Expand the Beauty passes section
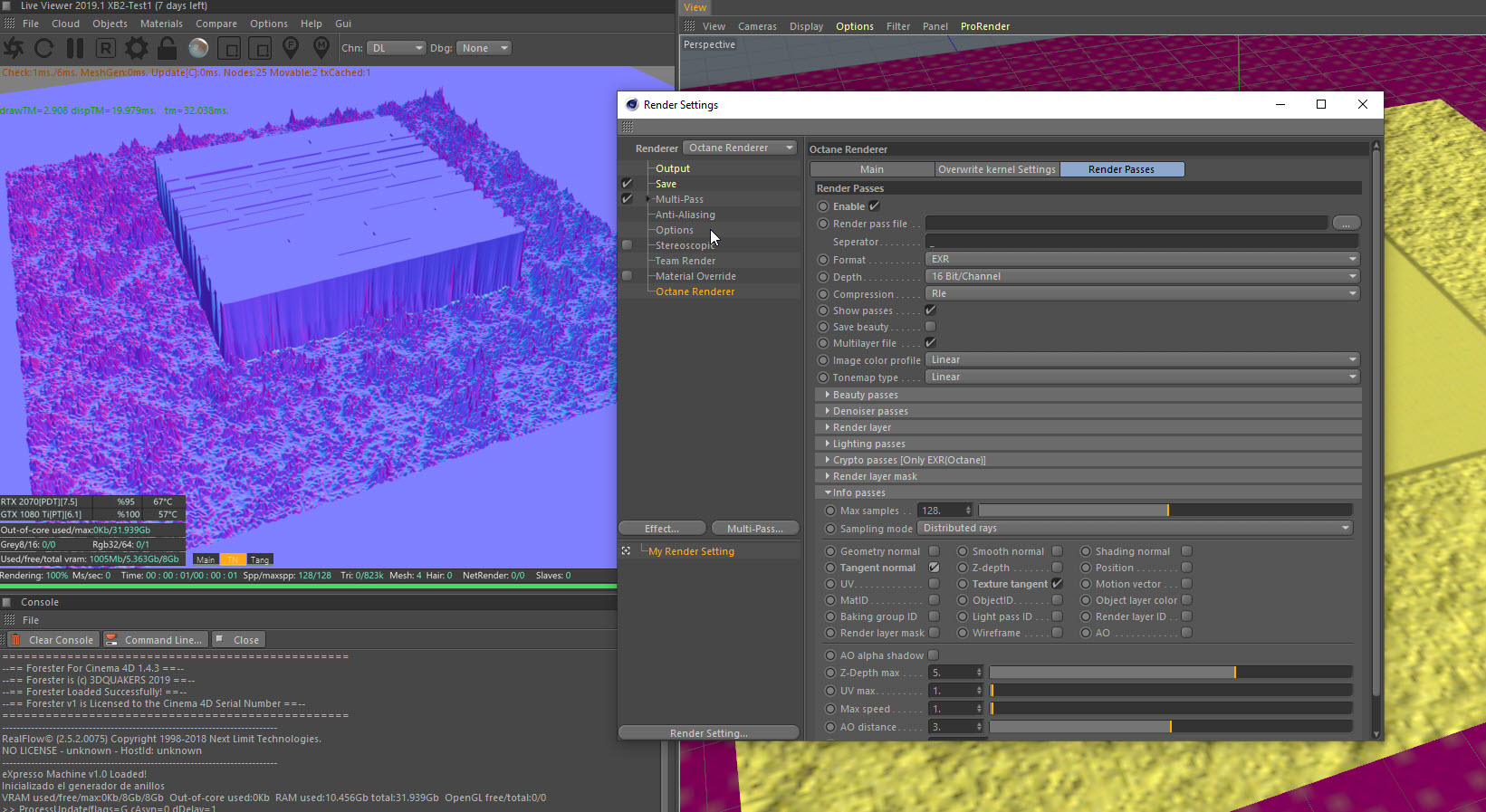This screenshot has height=812, width=1486. point(864,395)
